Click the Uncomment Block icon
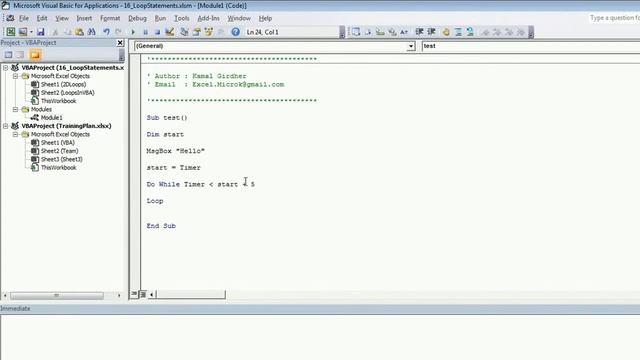The image size is (640, 360). point(470,32)
